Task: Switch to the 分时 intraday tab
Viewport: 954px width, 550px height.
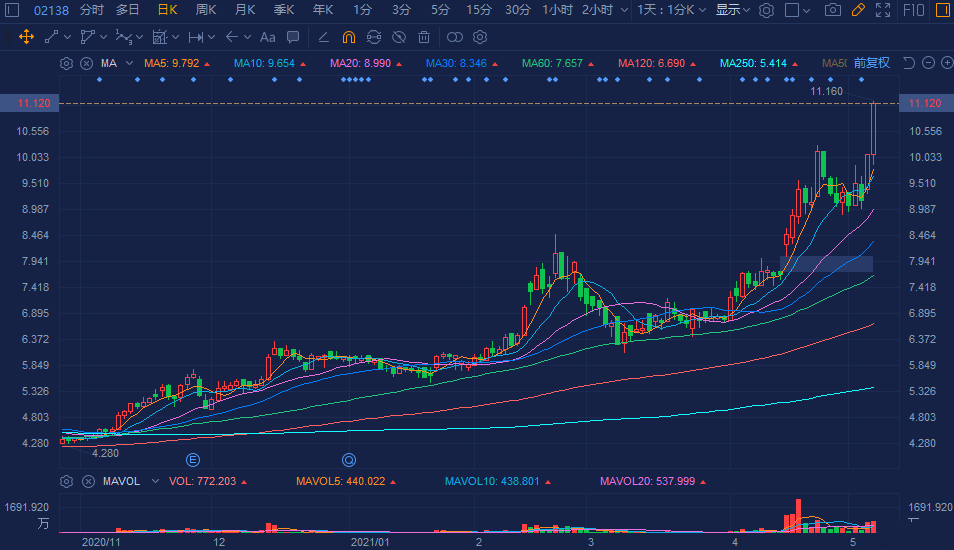Action: click(x=91, y=10)
